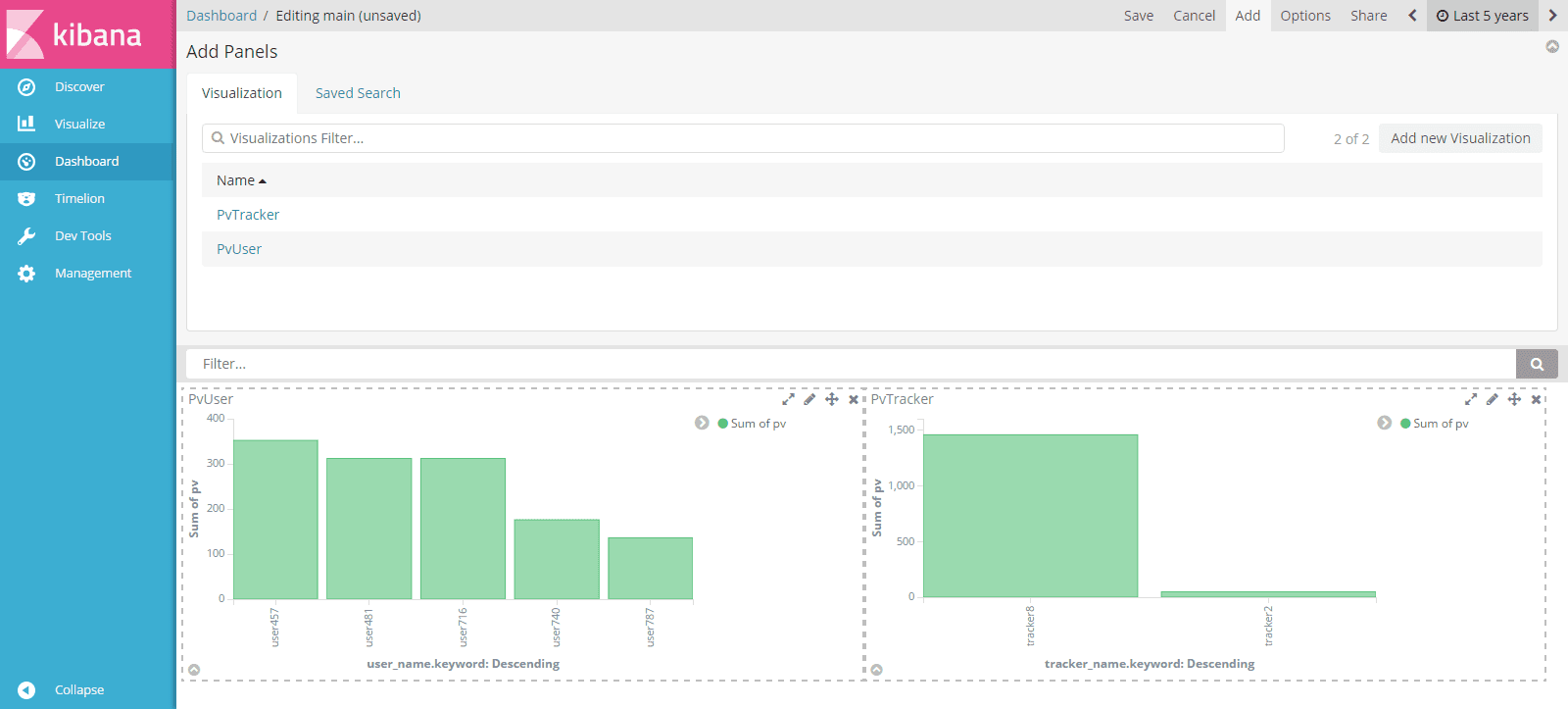Click the '2 of 2' count text

1351,139
